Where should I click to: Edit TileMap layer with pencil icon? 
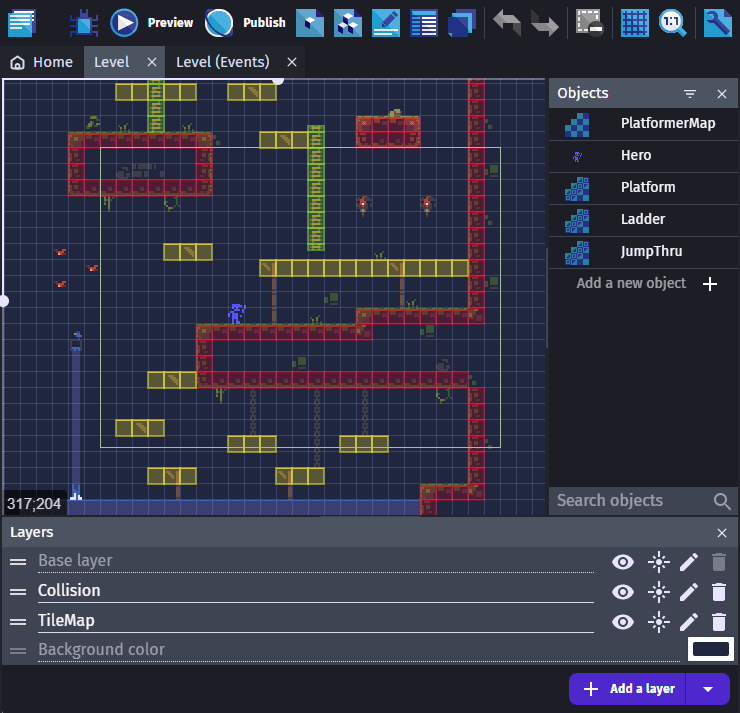click(688, 622)
